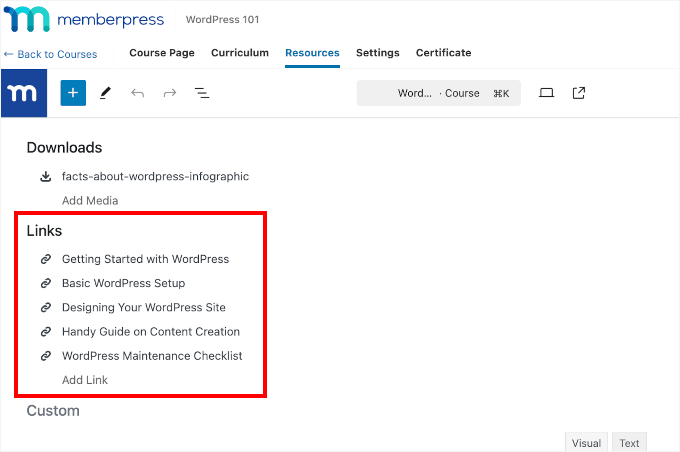
Task: Open the Document Overview list icon
Action: [x=202, y=93]
